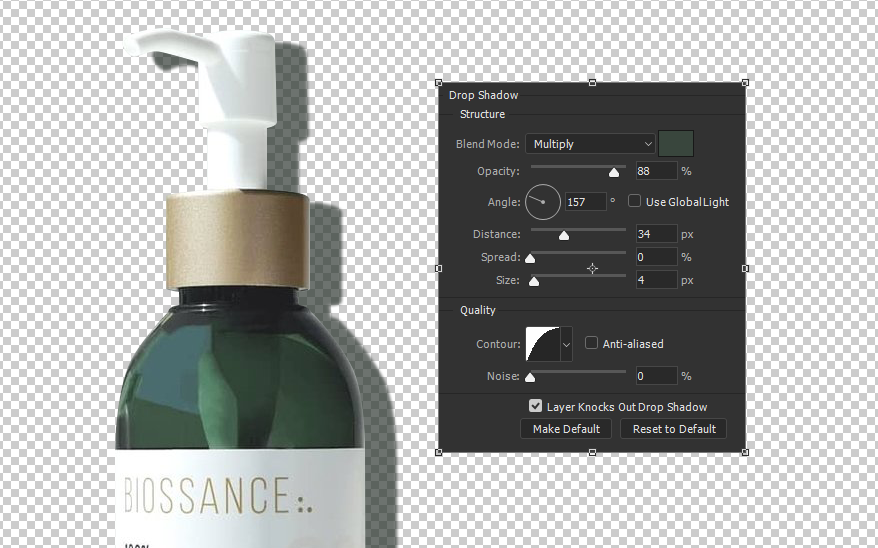Viewport: 878px width, 548px height.
Task: Click the left-middle transform handle
Action: (x=438, y=269)
